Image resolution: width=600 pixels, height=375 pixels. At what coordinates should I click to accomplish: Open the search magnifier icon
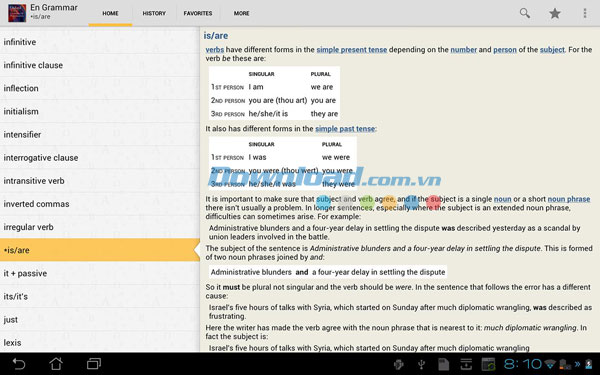coord(525,13)
